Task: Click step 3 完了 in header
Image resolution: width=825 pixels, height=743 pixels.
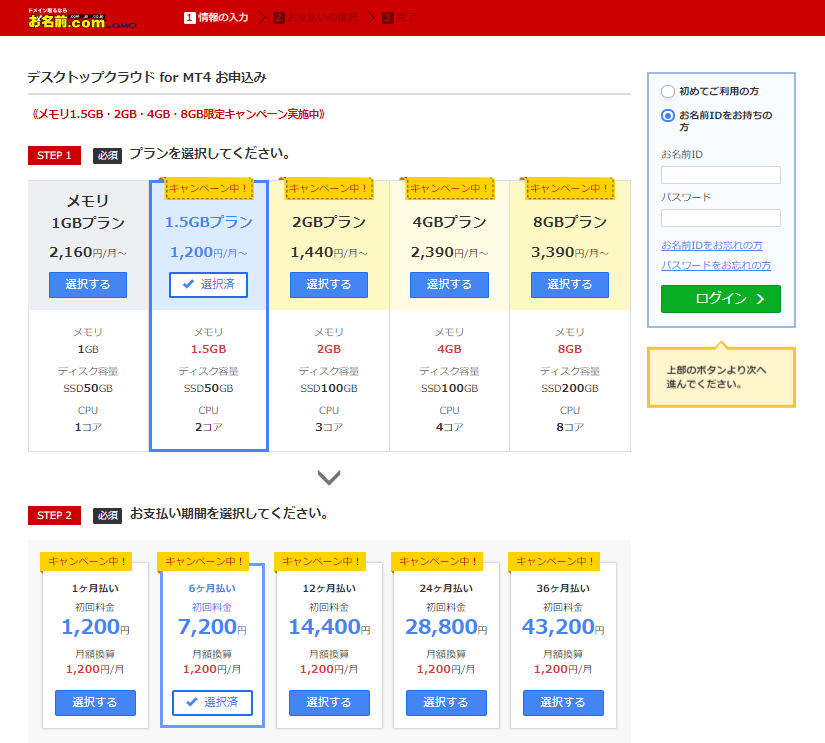Action: click(399, 18)
